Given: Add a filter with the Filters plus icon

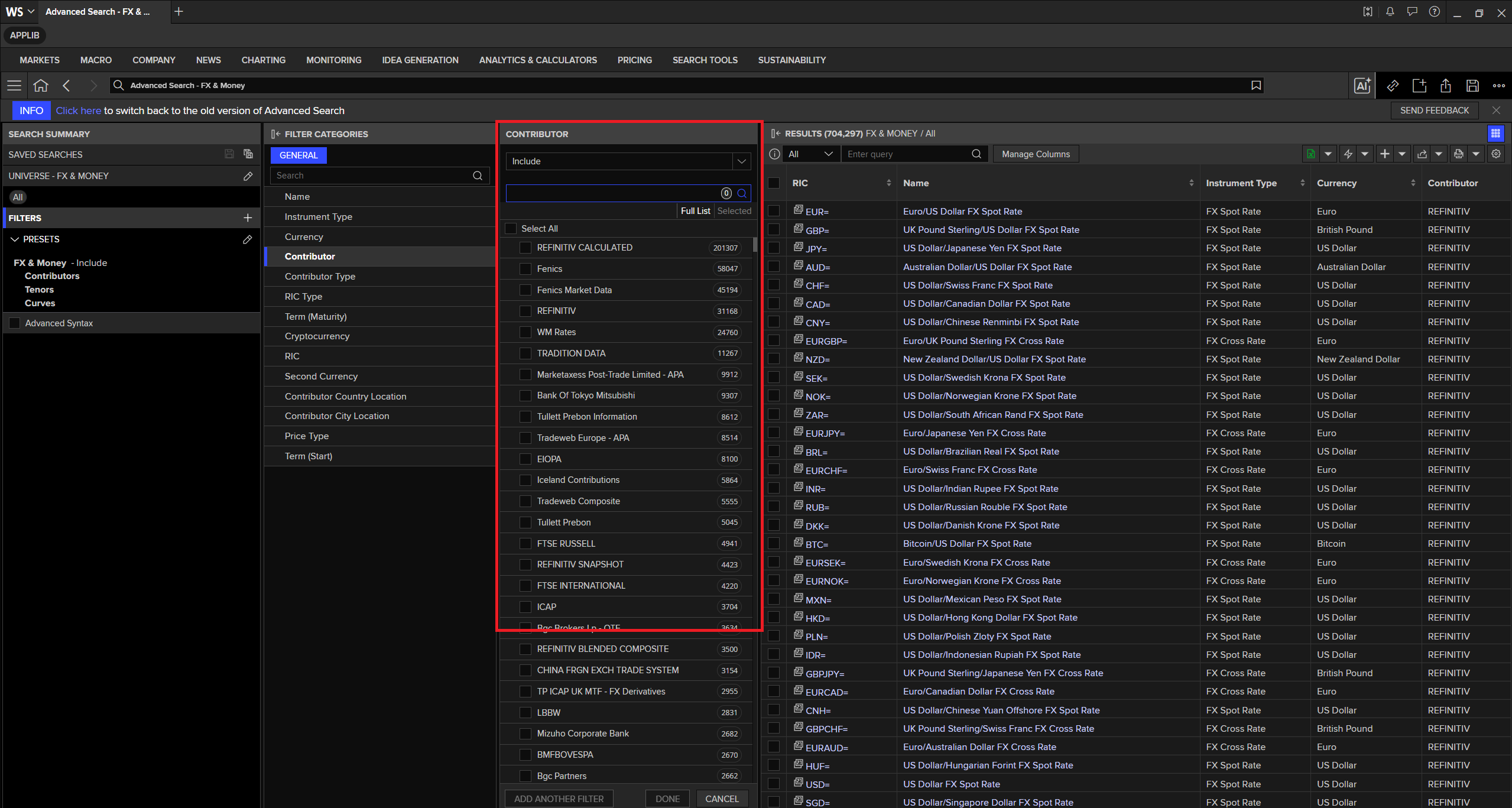Looking at the screenshot, I should (248, 218).
